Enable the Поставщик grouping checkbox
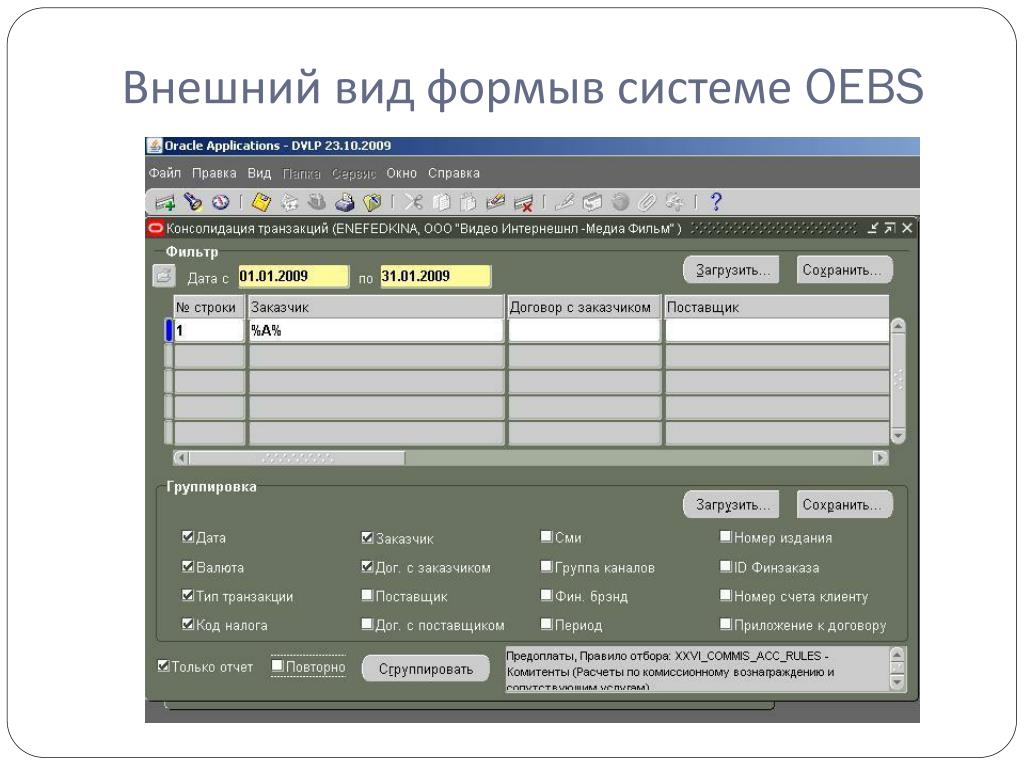Image resolution: width=1024 pixels, height=768 pixels. (368, 595)
